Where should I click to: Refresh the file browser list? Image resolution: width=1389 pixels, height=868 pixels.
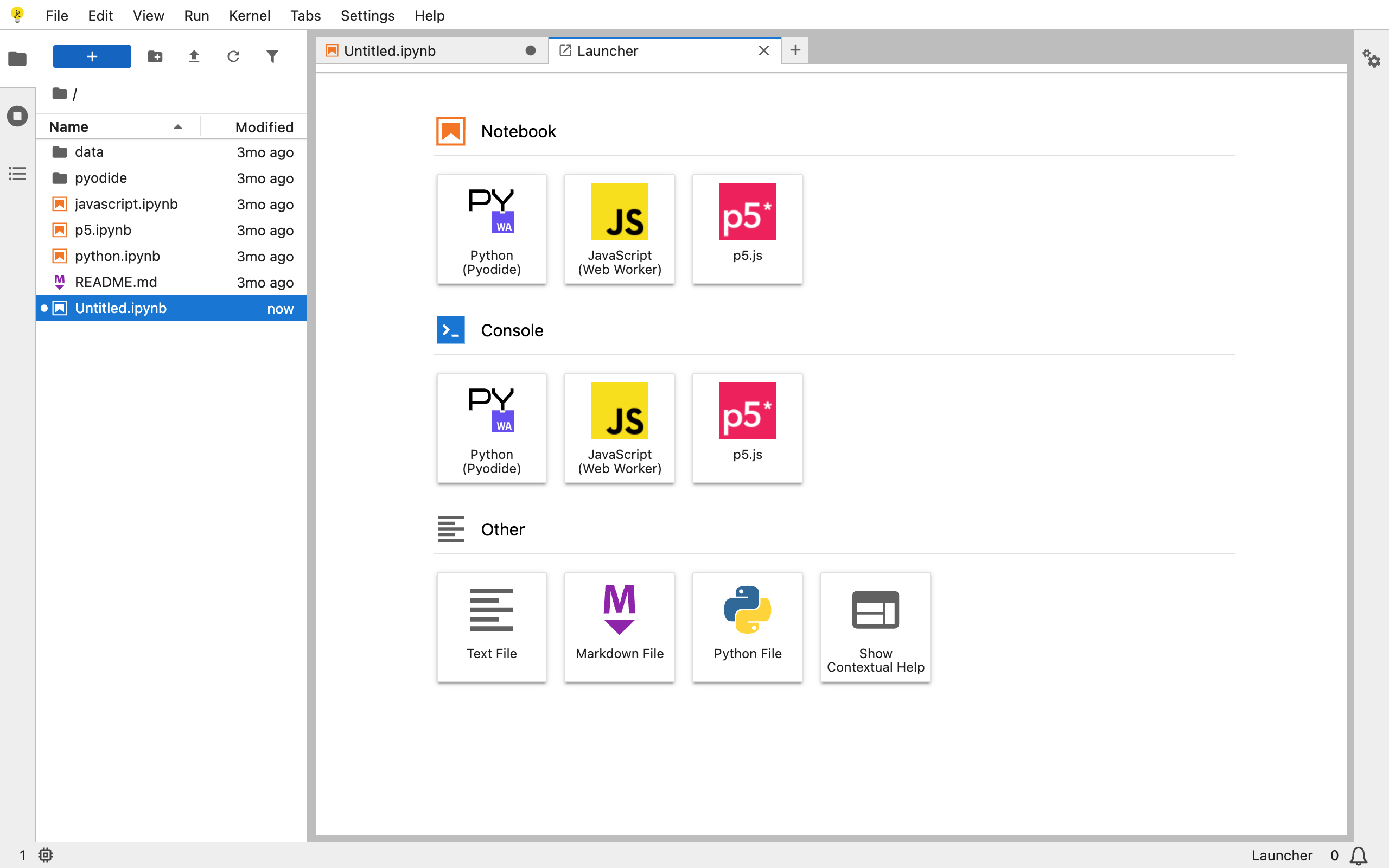point(233,56)
